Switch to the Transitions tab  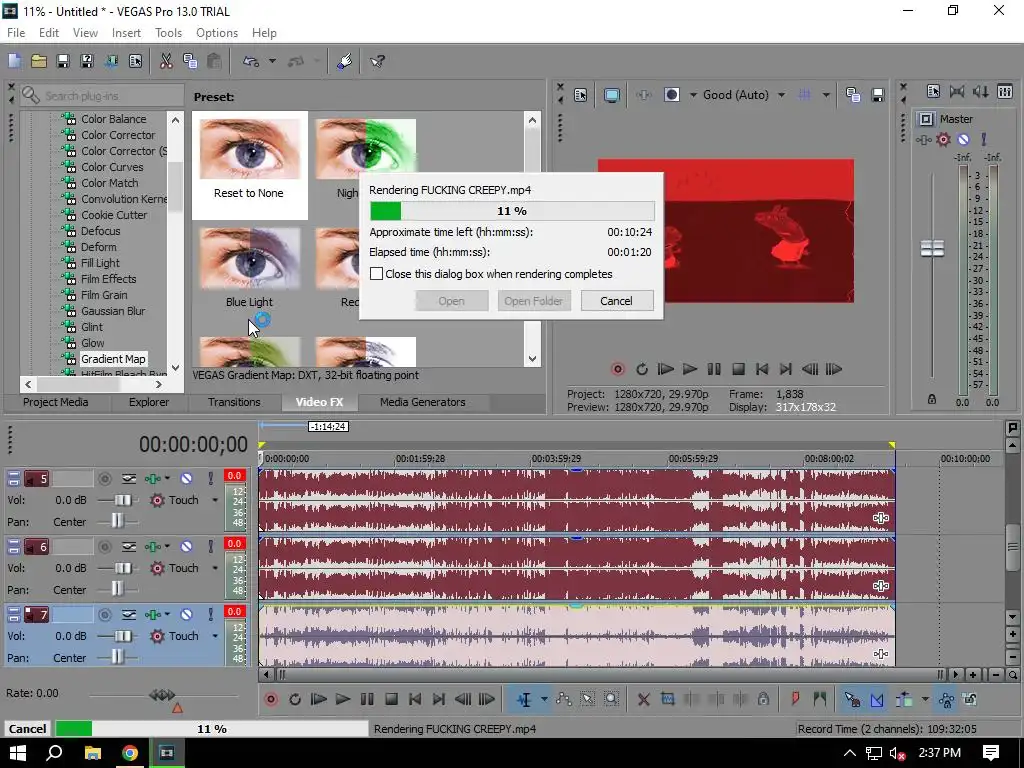click(234, 402)
